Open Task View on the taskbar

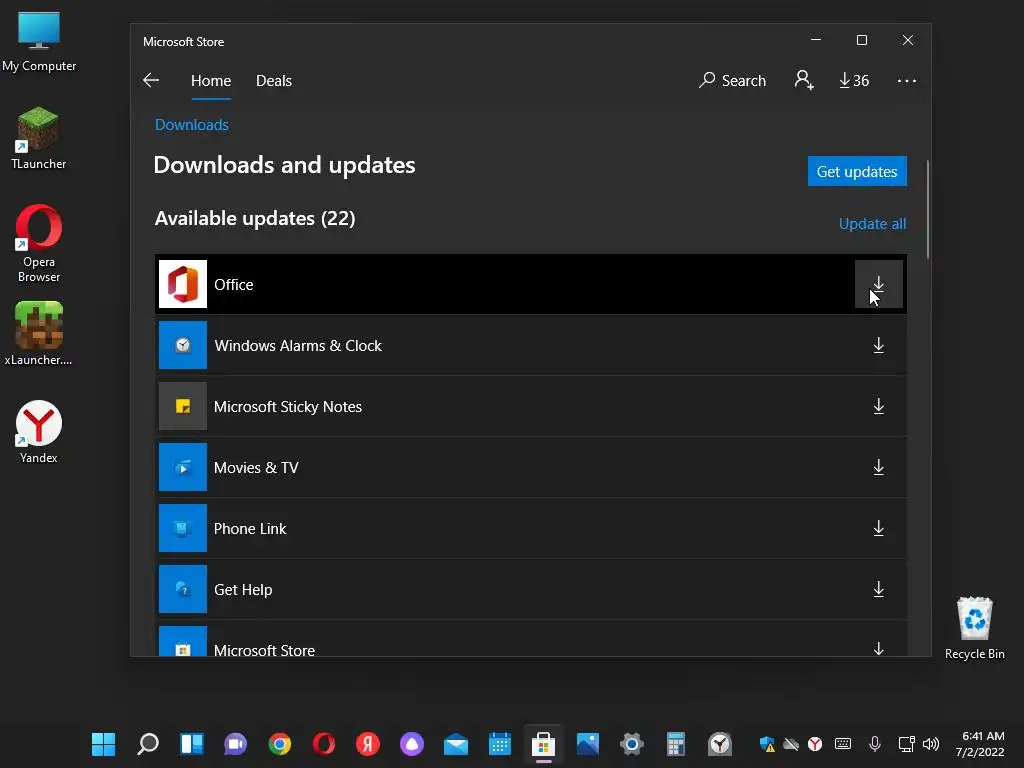(x=191, y=744)
